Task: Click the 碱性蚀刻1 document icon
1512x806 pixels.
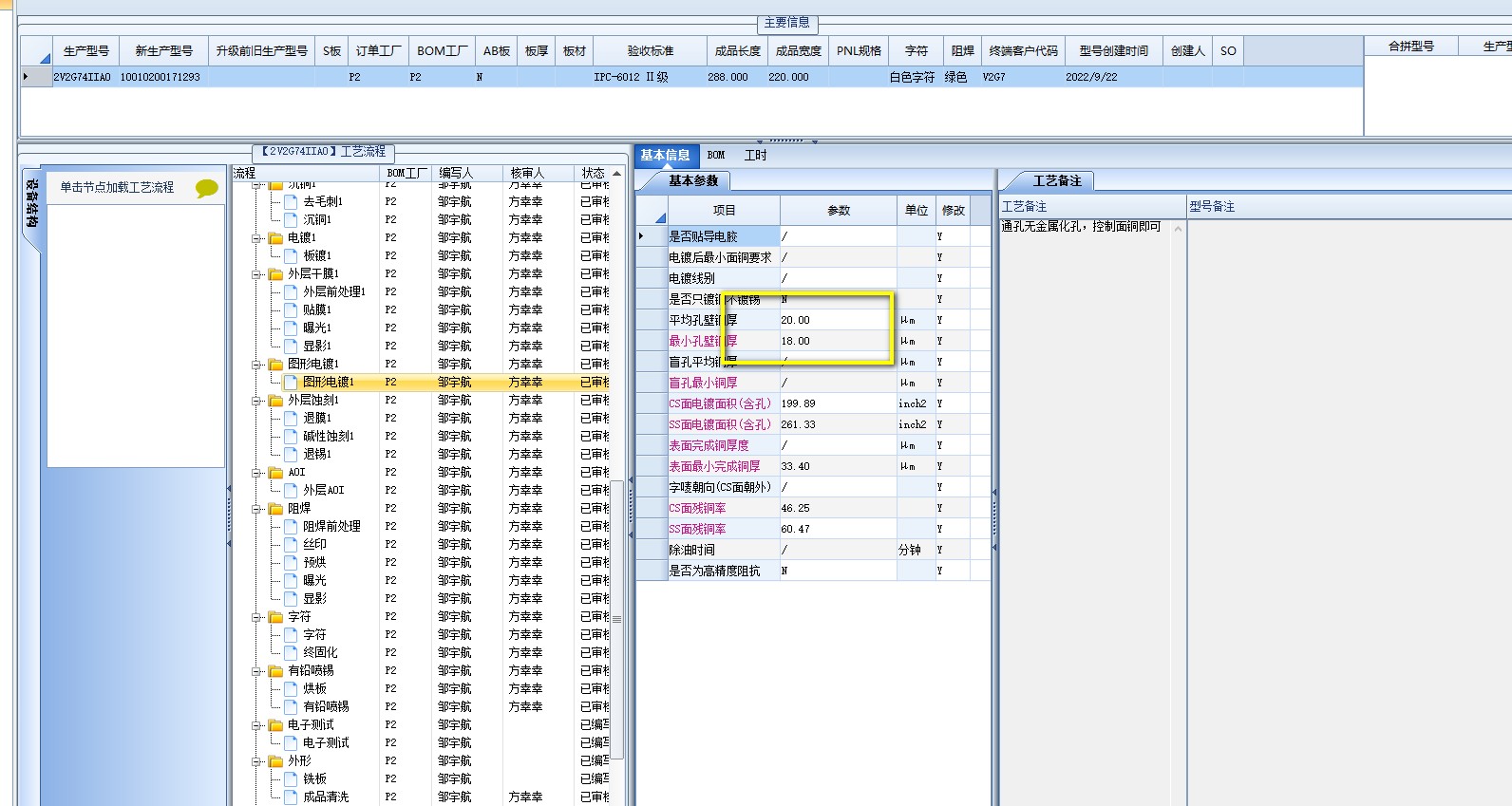Action: click(291, 436)
